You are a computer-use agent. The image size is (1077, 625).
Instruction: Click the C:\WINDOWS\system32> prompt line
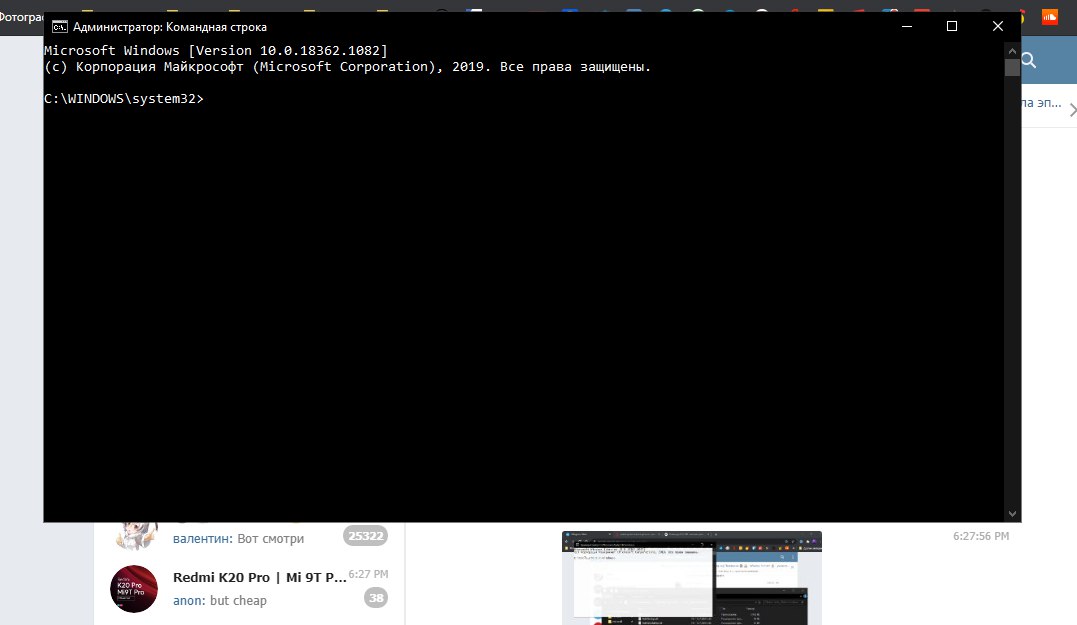tap(124, 99)
